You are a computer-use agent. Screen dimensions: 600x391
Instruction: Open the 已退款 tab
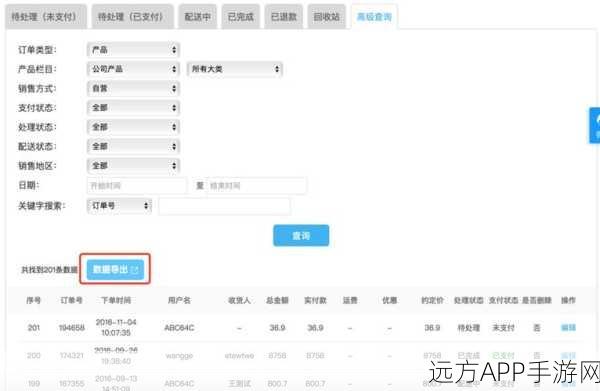(x=284, y=17)
